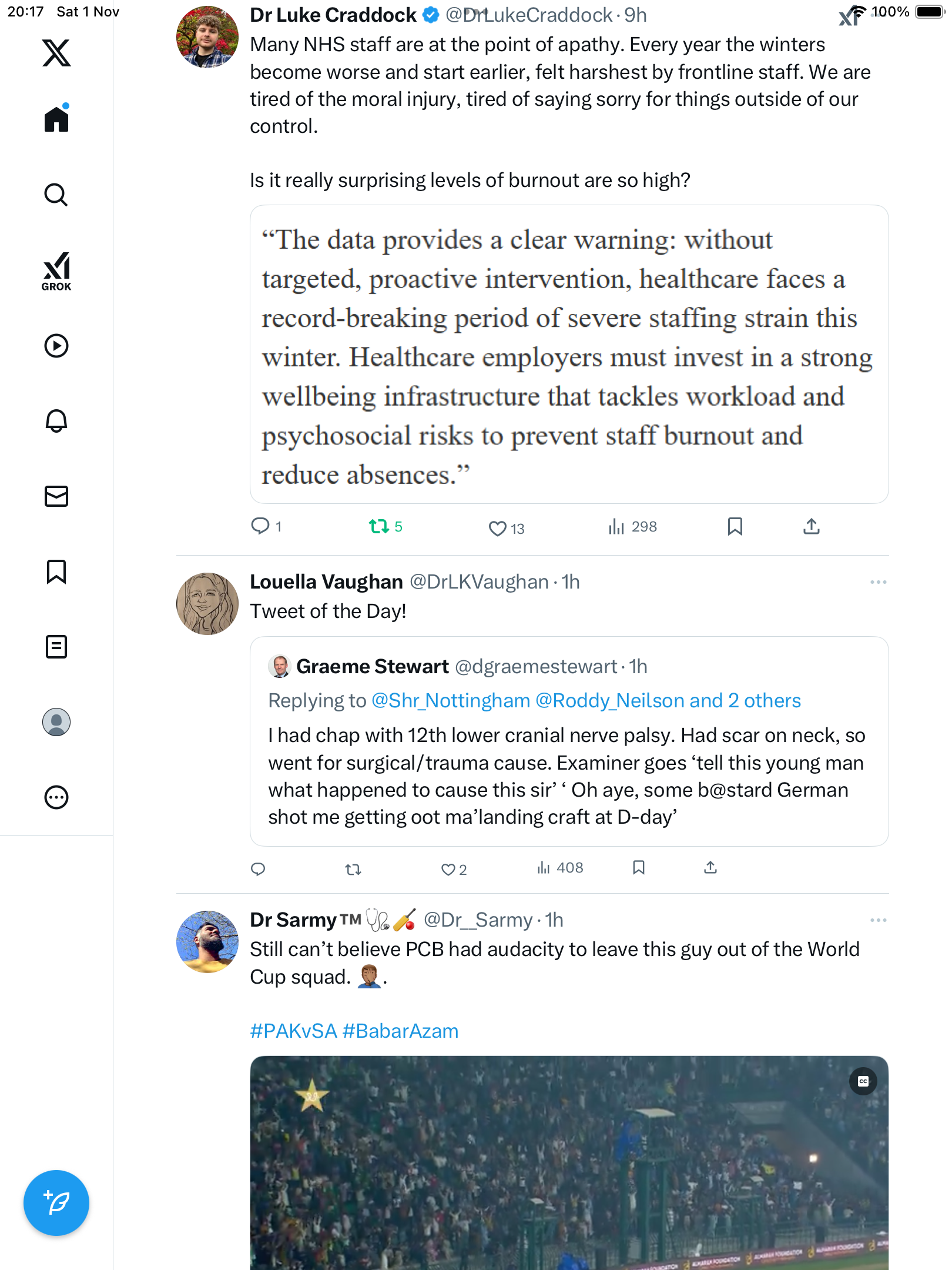Share Dr Luke Craddock's tweet
This screenshot has width=952, height=1270.
[811, 526]
